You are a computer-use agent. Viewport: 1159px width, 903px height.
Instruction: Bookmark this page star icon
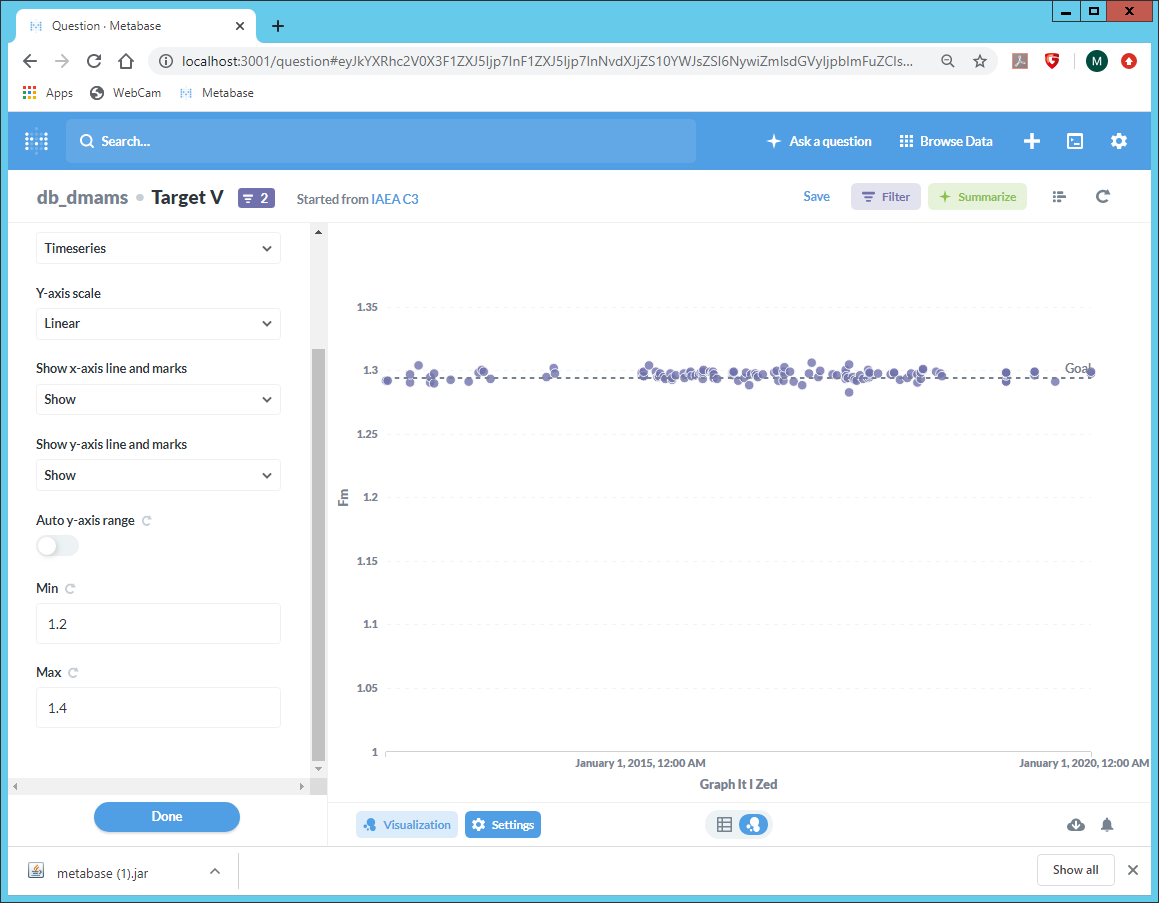click(x=979, y=61)
